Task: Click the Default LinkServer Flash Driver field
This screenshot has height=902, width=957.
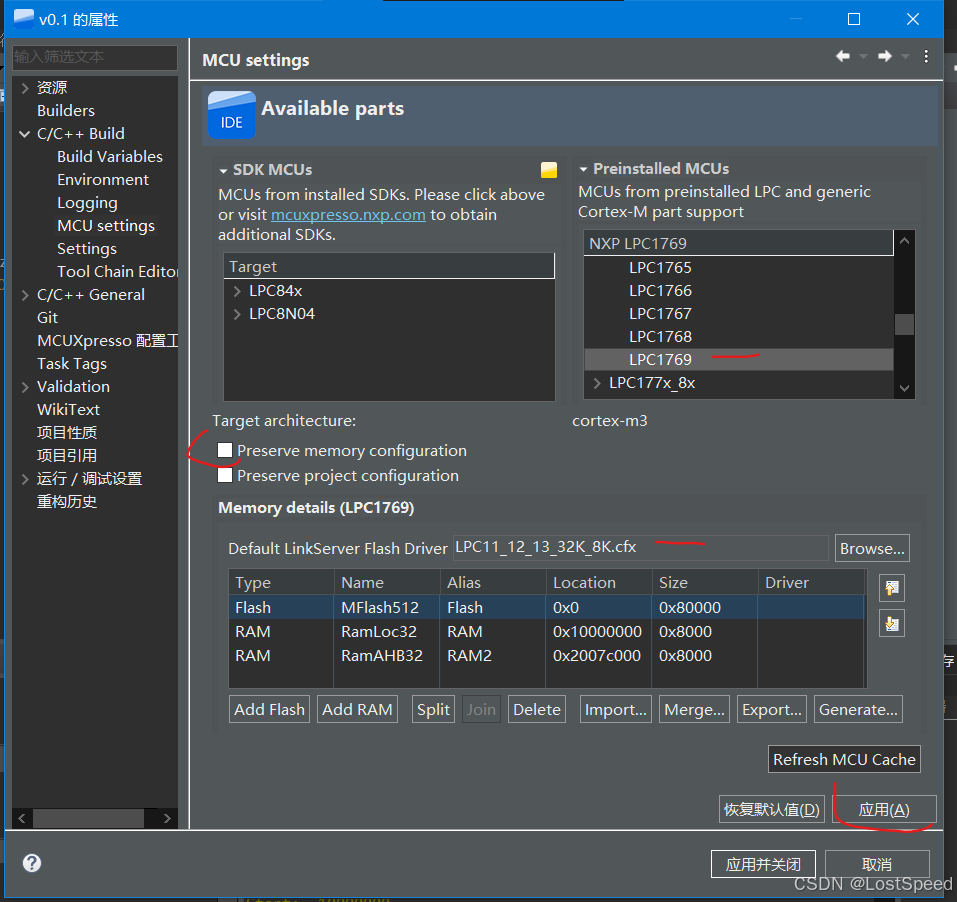Action: tap(640, 547)
